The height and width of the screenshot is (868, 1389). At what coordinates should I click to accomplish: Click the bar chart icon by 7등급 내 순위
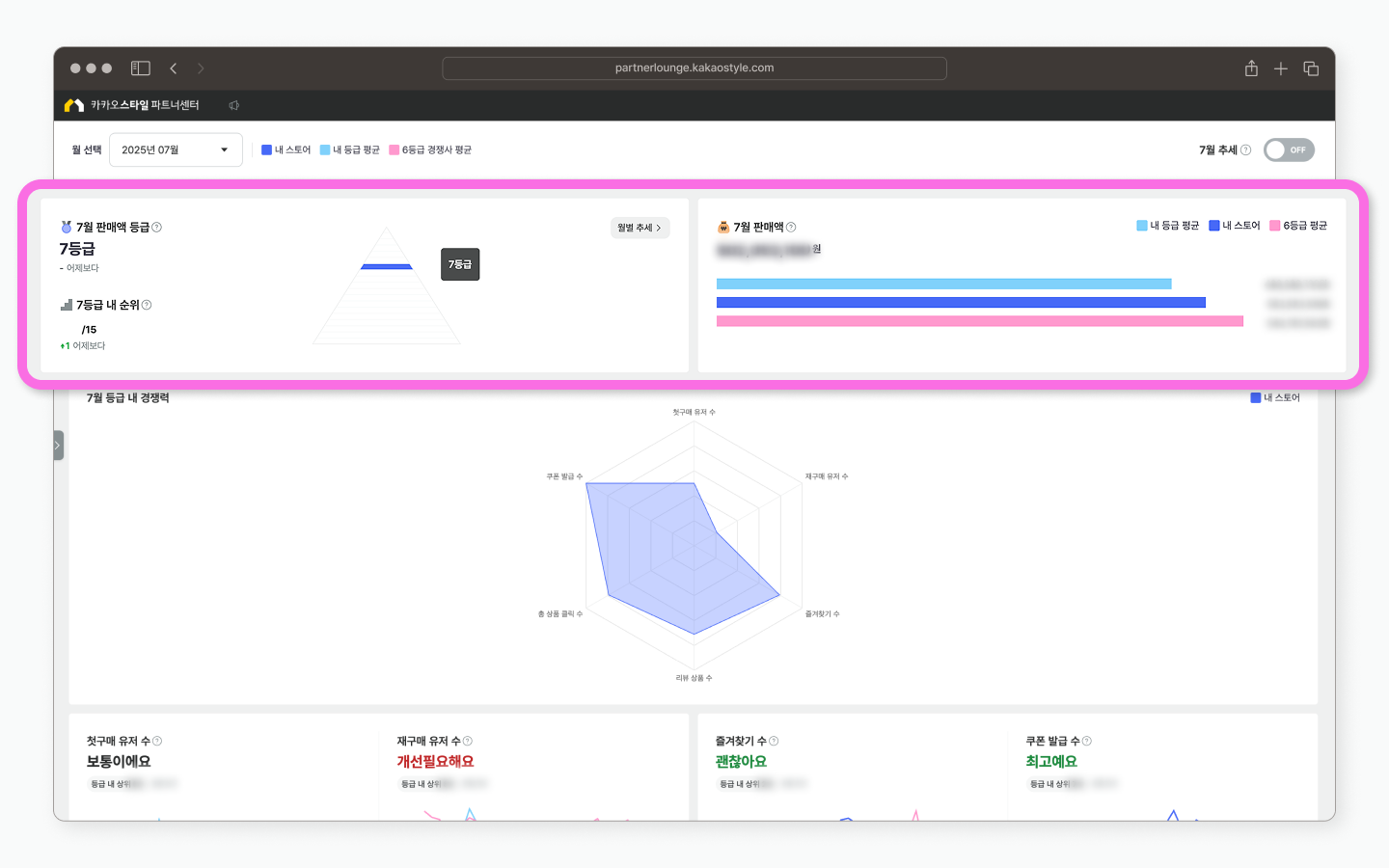(67, 305)
